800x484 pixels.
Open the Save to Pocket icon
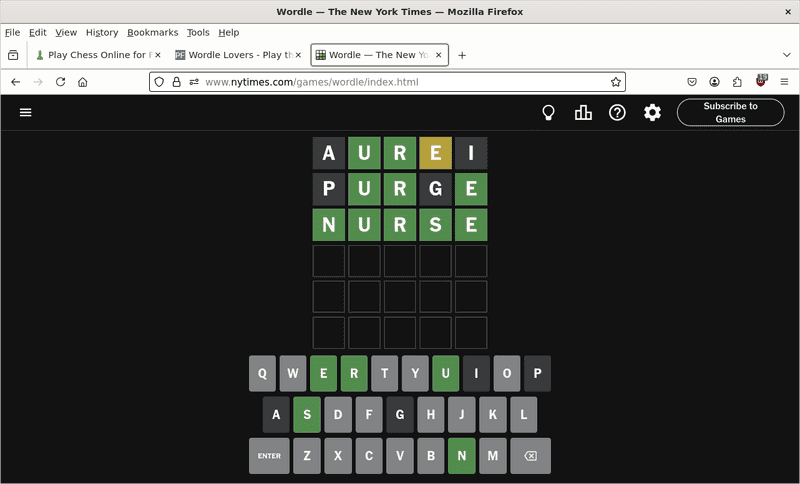click(692, 82)
